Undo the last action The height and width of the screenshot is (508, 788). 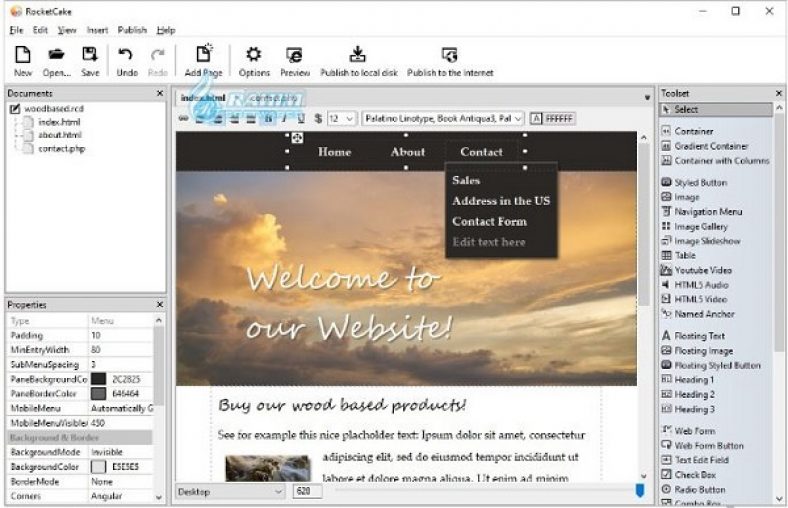(127, 61)
